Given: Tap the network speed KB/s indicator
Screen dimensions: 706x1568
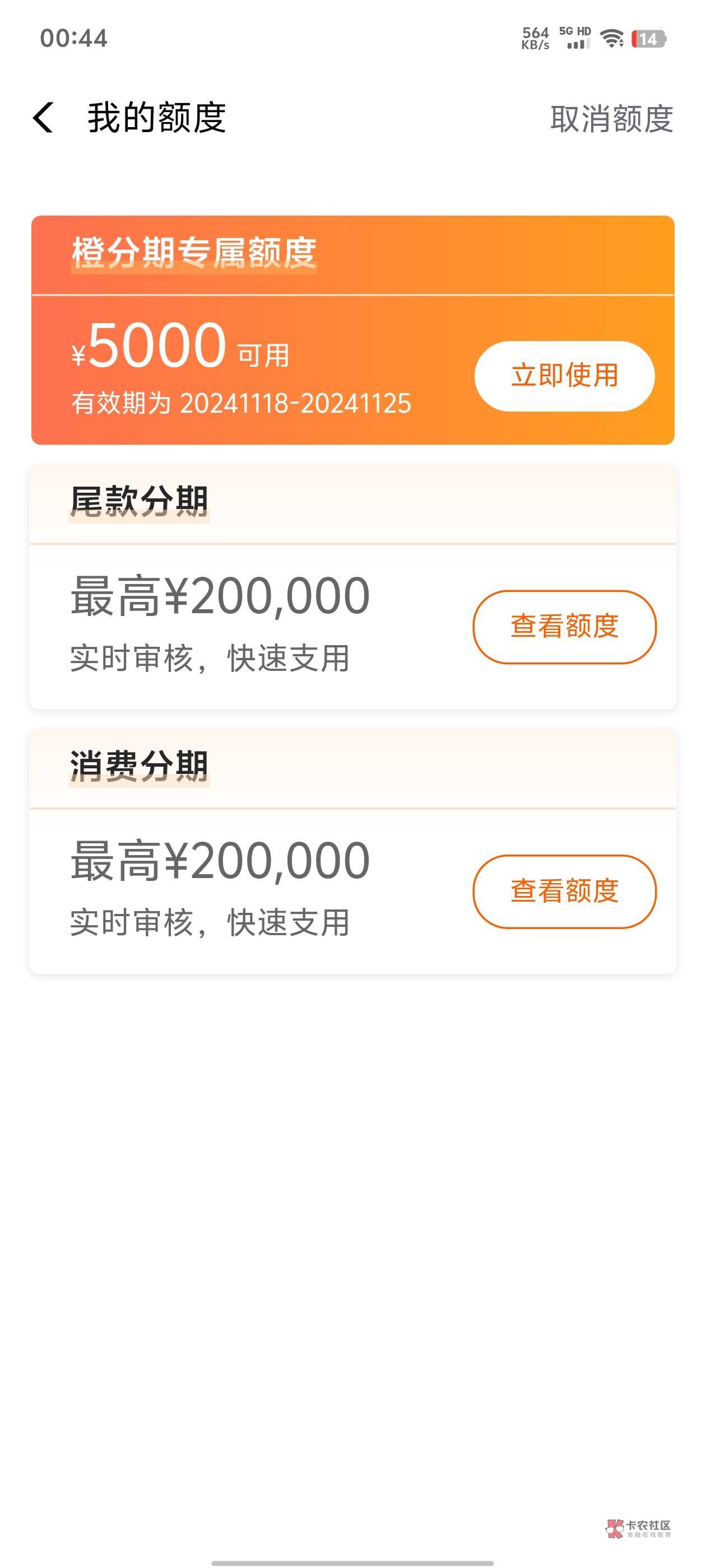Looking at the screenshot, I should (536, 38).
